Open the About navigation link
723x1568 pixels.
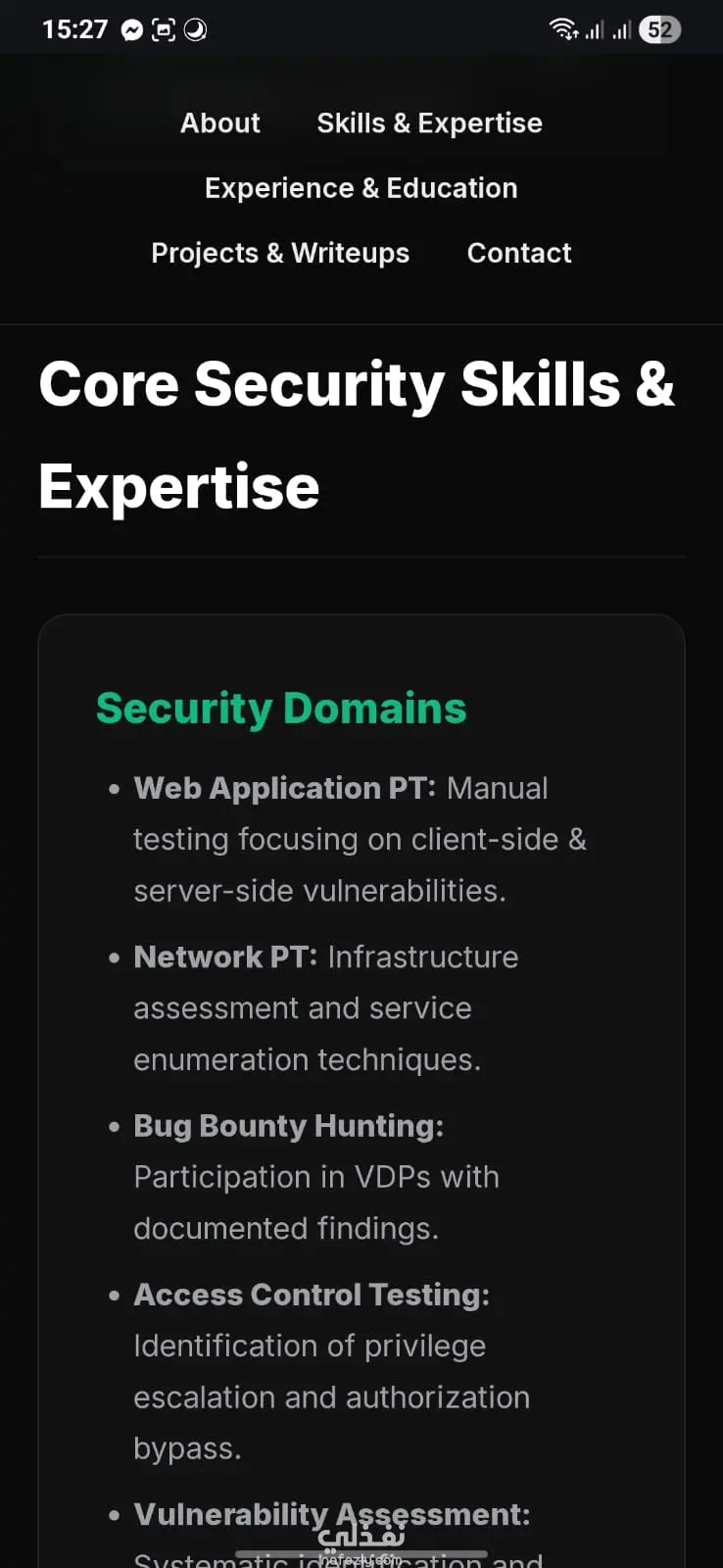coord(220,123)
